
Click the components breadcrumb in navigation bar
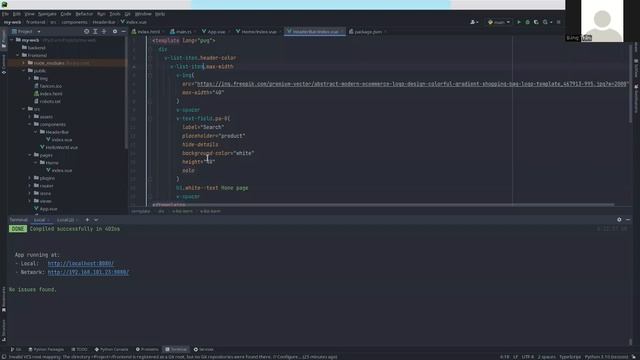tap(74, 22)
